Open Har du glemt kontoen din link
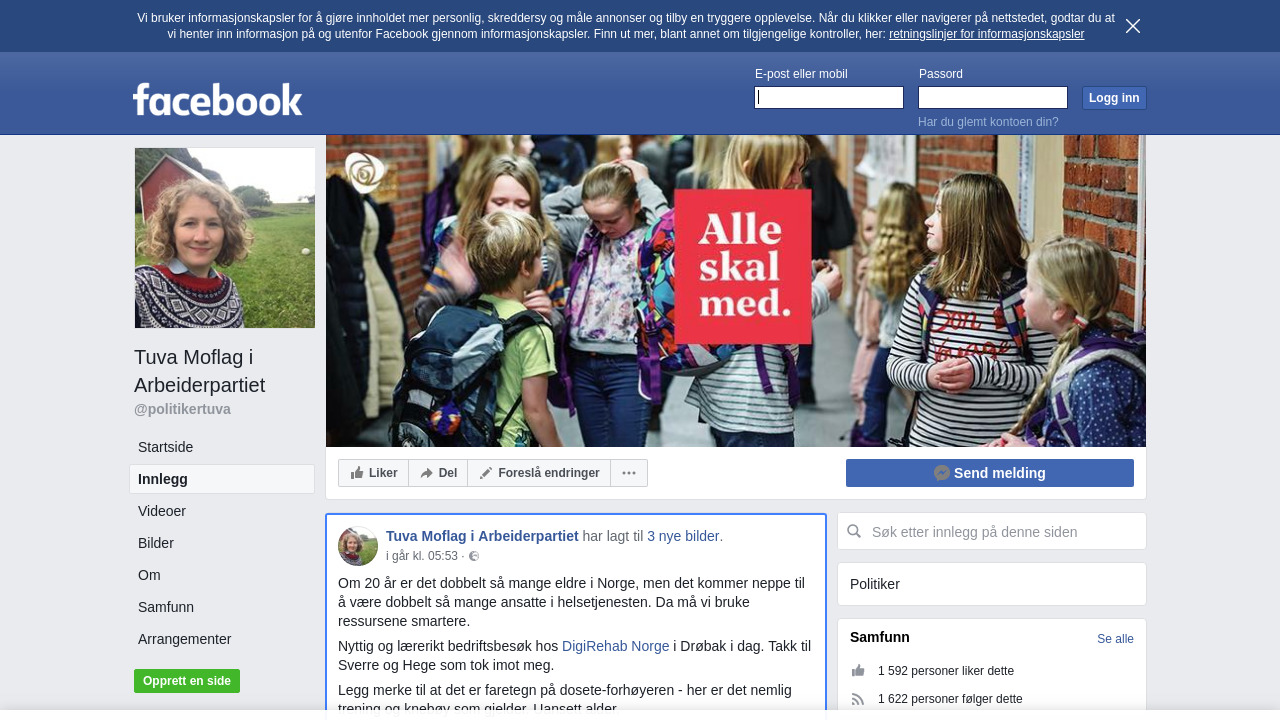Image resolution: width=1280 pixels, height=720 pixels. tap(988, 122)
